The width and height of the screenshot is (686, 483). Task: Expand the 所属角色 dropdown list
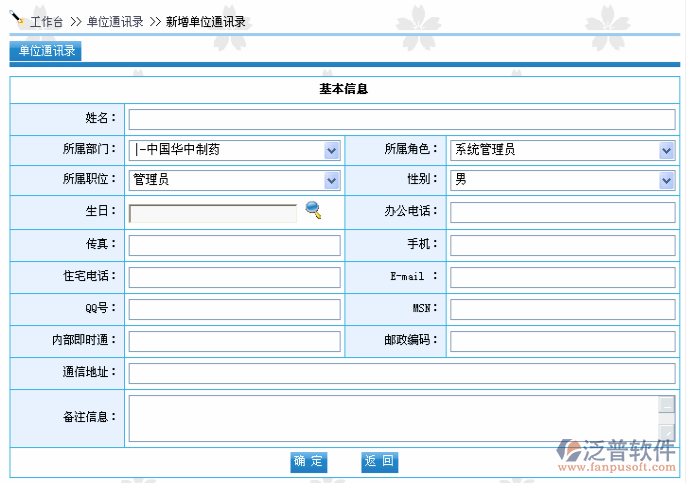click(x=562, y=150)
